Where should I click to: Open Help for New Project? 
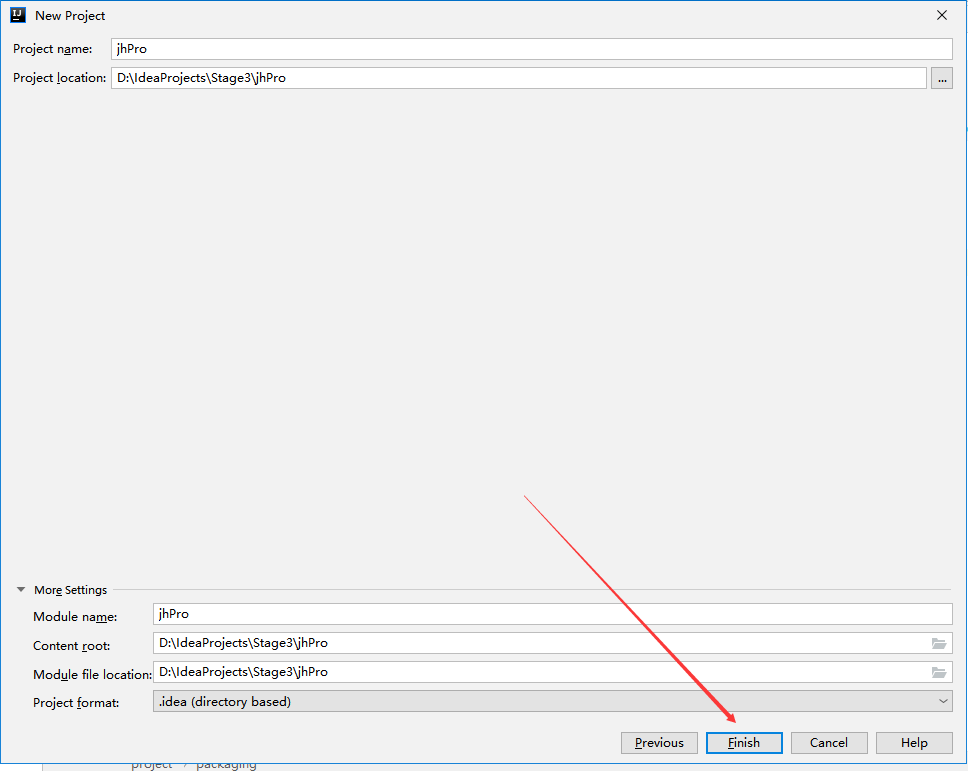tap(914, 743)
